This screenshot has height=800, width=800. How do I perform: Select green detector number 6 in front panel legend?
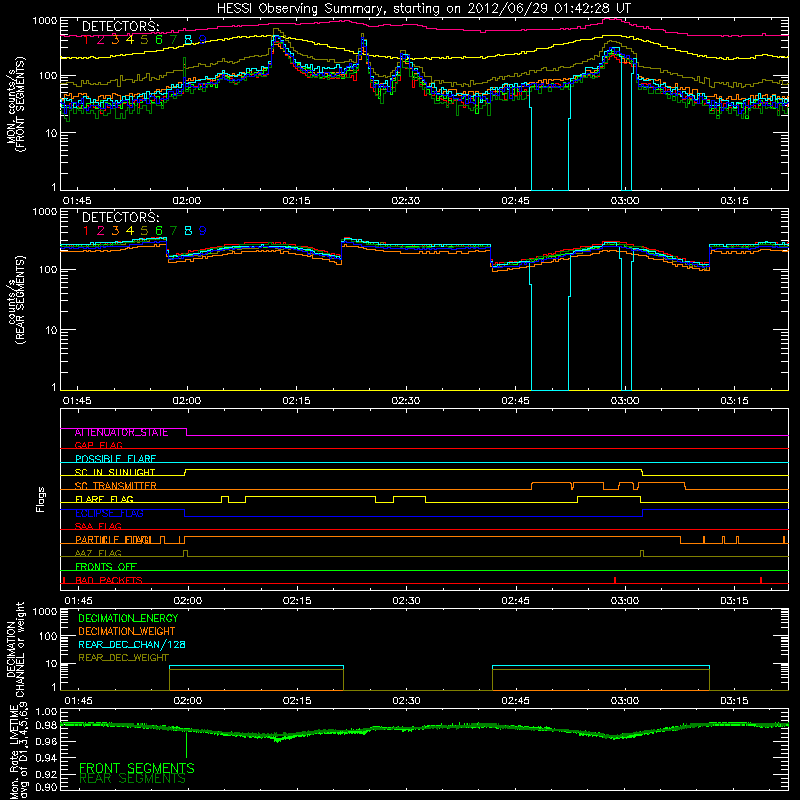(159, 39)
